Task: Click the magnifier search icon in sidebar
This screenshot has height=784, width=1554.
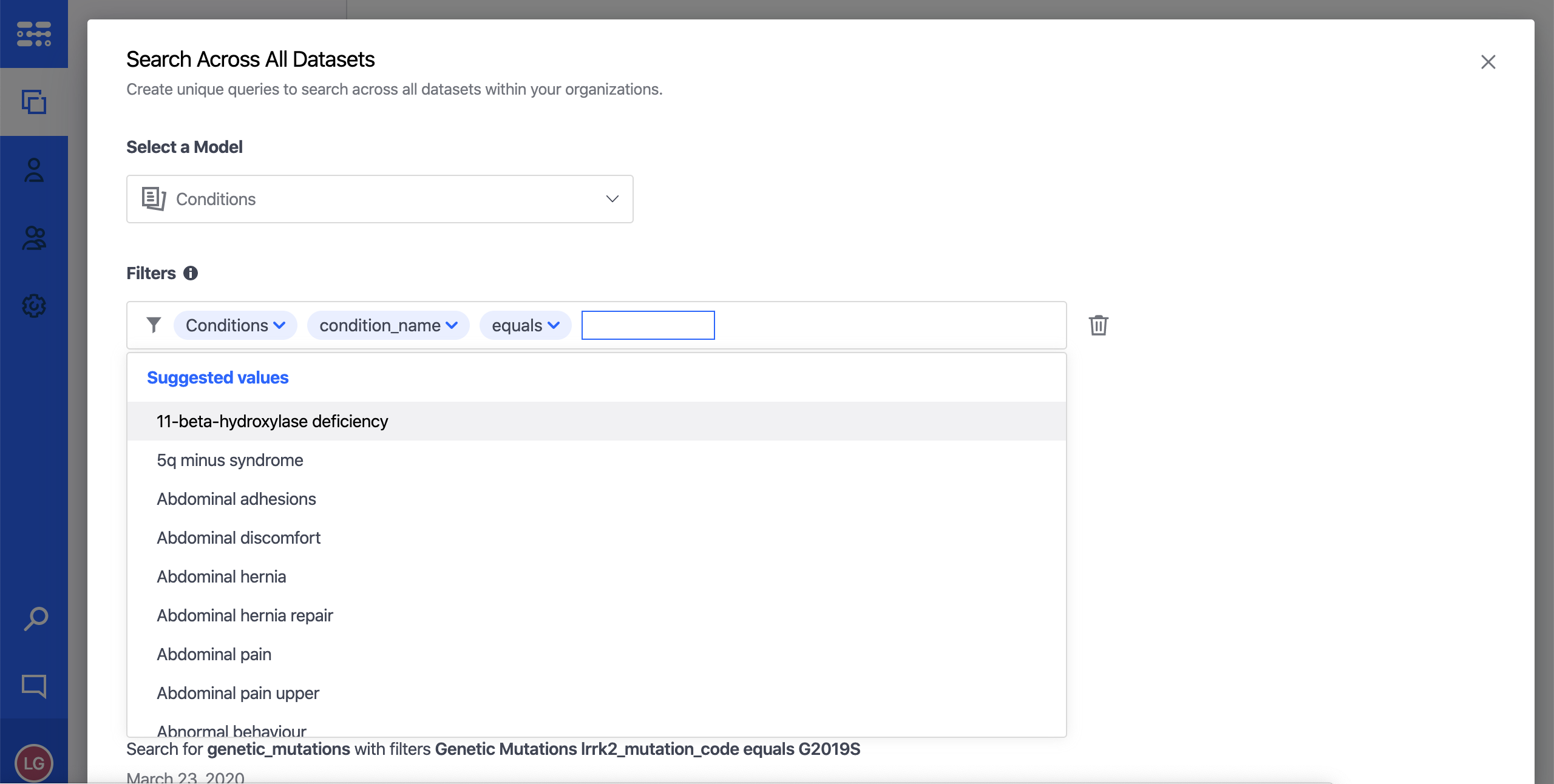Action: coord(35,619)
